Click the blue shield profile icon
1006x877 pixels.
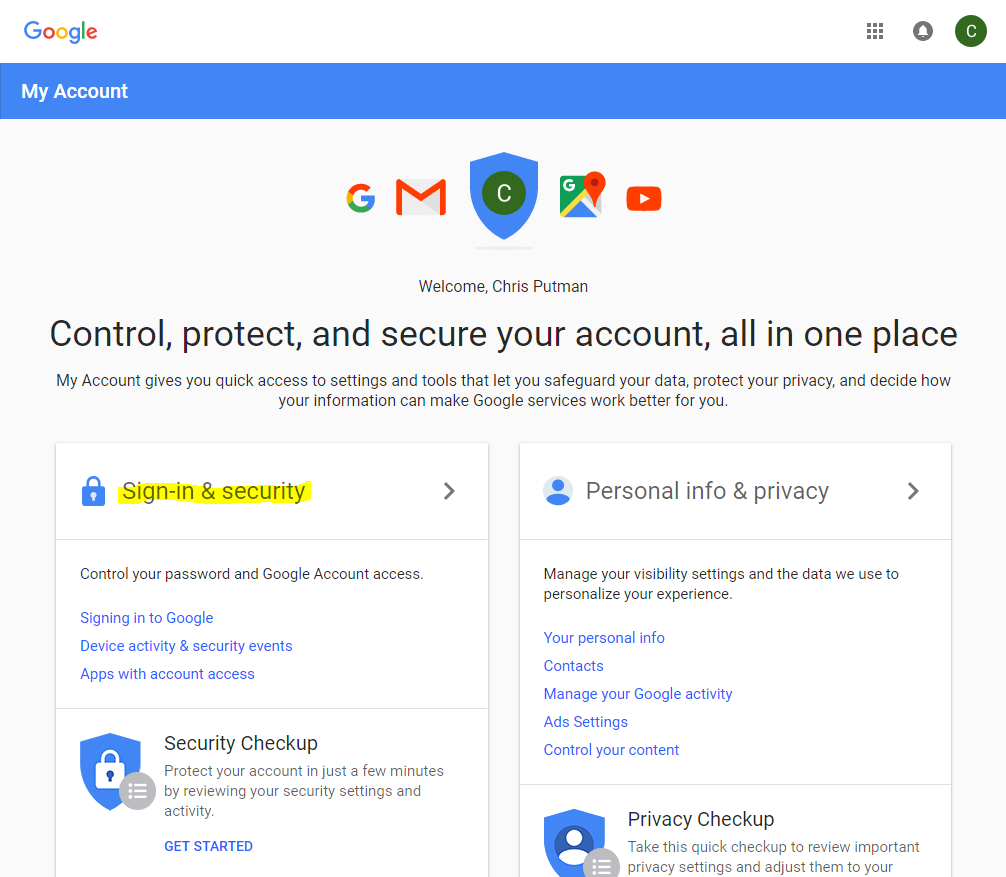tap(504, 195)
